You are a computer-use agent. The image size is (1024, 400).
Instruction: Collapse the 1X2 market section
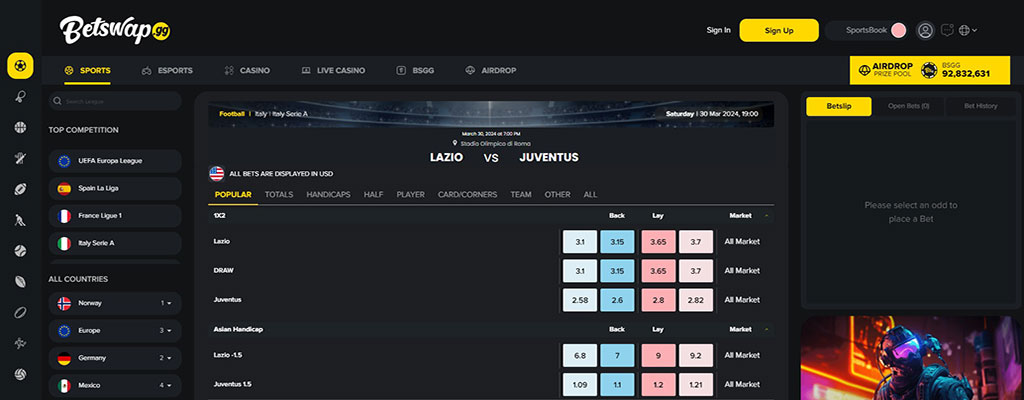[x=766, y=215]
